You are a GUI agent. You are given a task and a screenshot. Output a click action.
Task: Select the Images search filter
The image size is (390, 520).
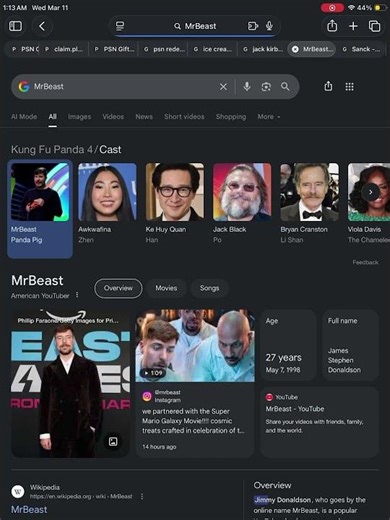tap(79, 117)
